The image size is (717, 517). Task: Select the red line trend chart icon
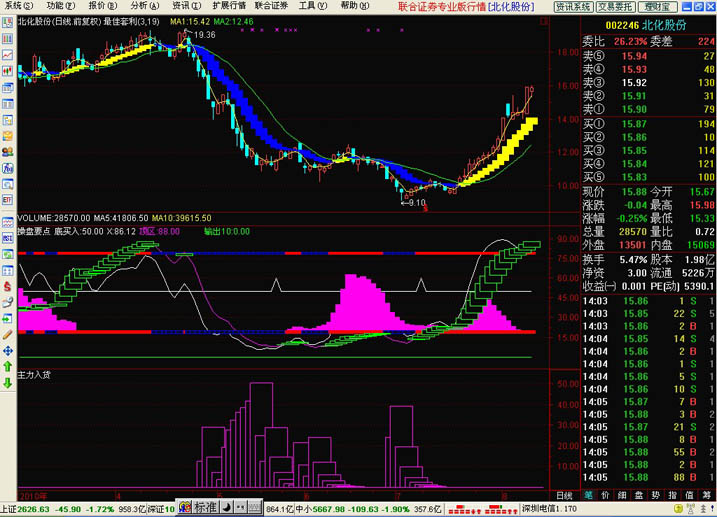click(x=8, y=55)
